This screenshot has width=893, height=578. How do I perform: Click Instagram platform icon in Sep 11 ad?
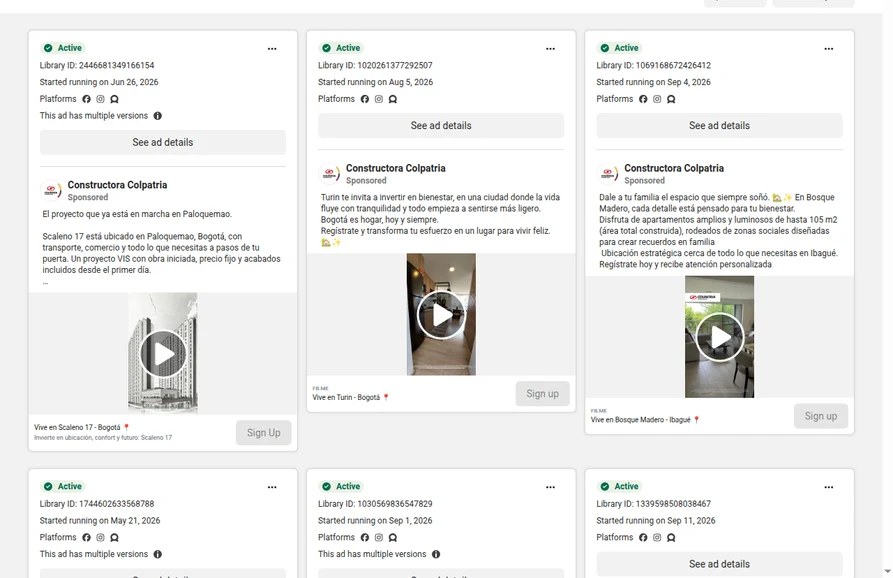click(x=657, y=538)
